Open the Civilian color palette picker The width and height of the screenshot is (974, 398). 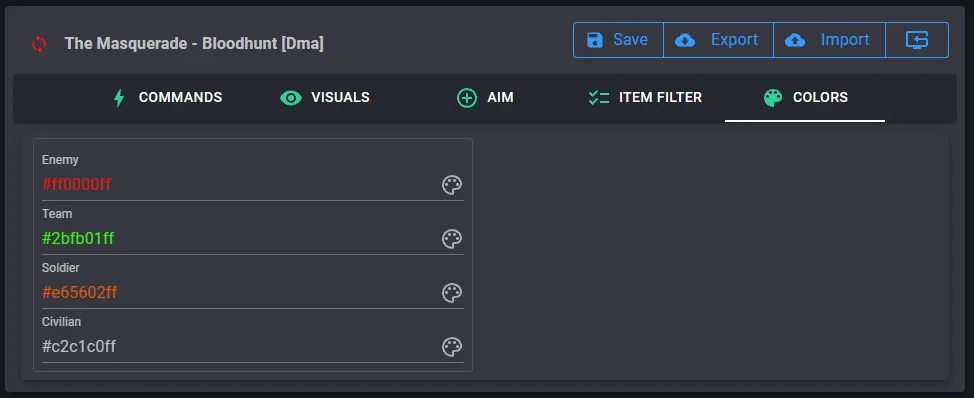coord(452,346)
